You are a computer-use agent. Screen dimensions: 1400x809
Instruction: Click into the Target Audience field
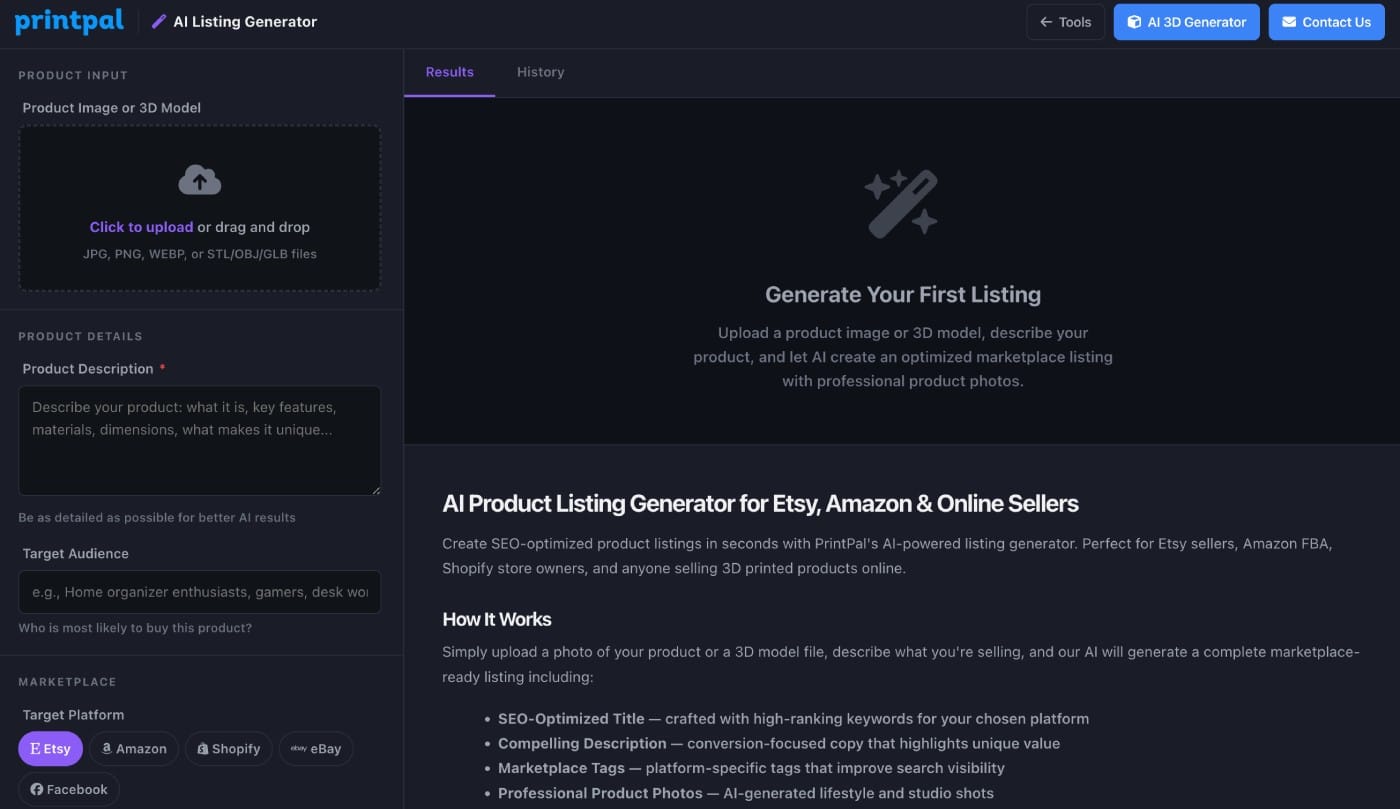200,592
